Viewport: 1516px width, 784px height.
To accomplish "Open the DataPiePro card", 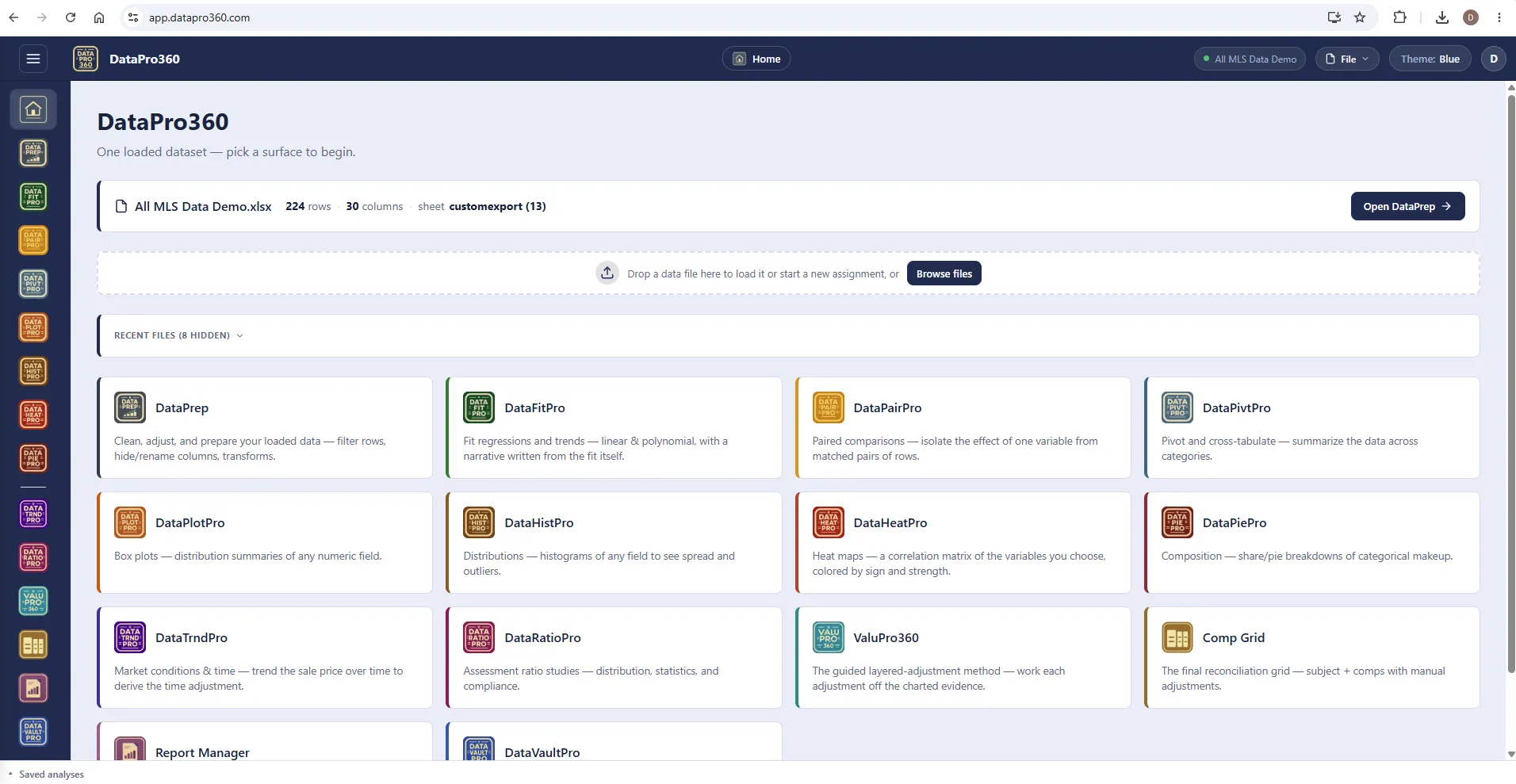I will pos(1311,542).
